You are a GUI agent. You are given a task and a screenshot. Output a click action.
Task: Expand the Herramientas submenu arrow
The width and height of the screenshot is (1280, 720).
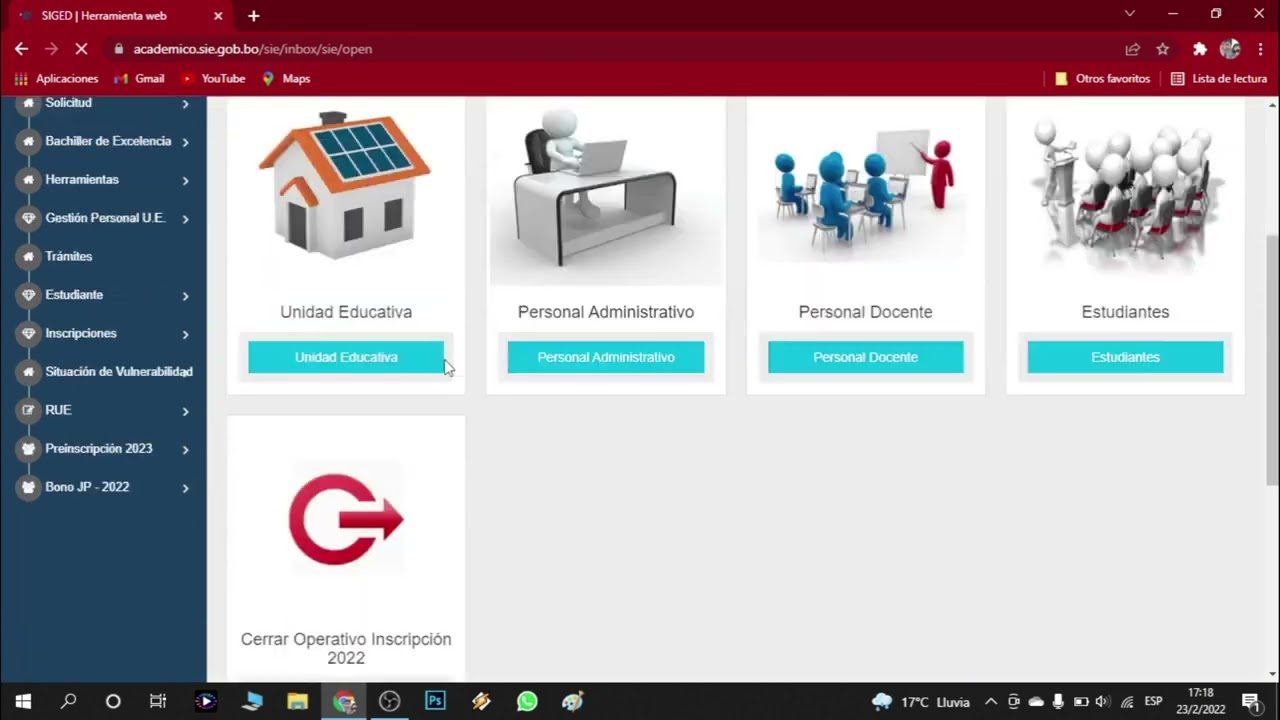click(x=185, y=181)
